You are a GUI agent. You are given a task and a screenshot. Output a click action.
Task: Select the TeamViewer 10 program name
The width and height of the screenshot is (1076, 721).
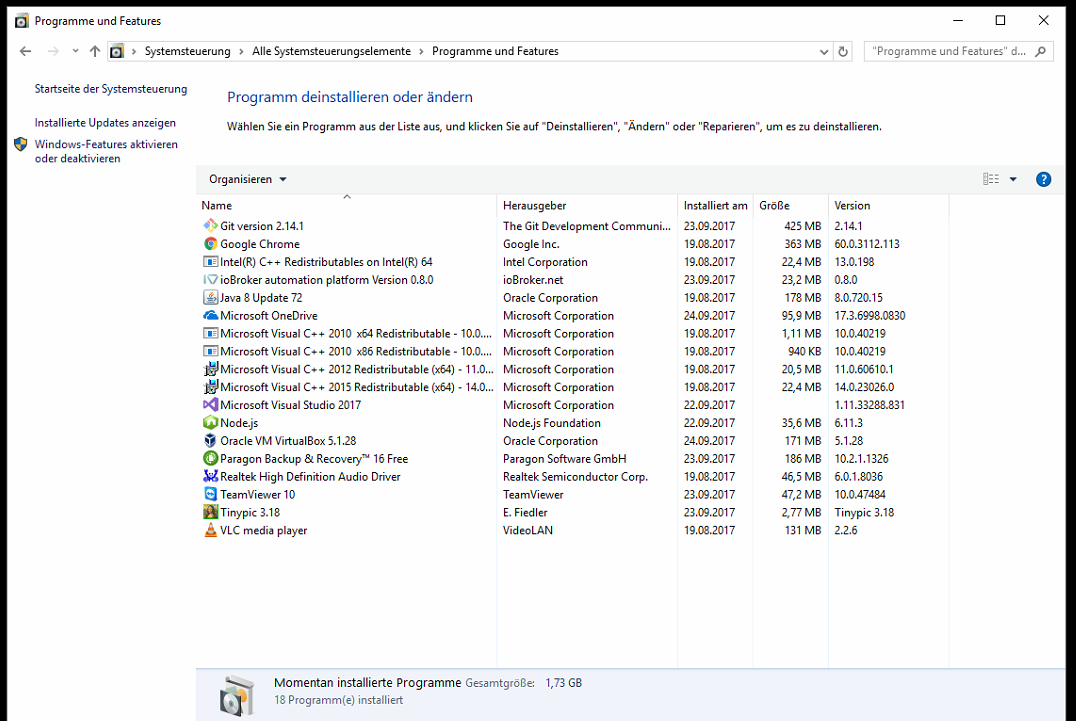click(x=257, y=494)
